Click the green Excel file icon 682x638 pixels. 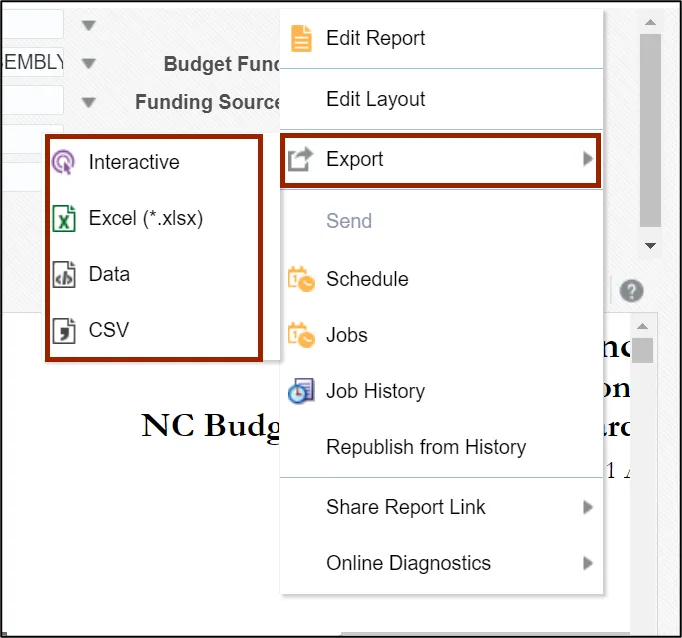(x=64, y=218)
